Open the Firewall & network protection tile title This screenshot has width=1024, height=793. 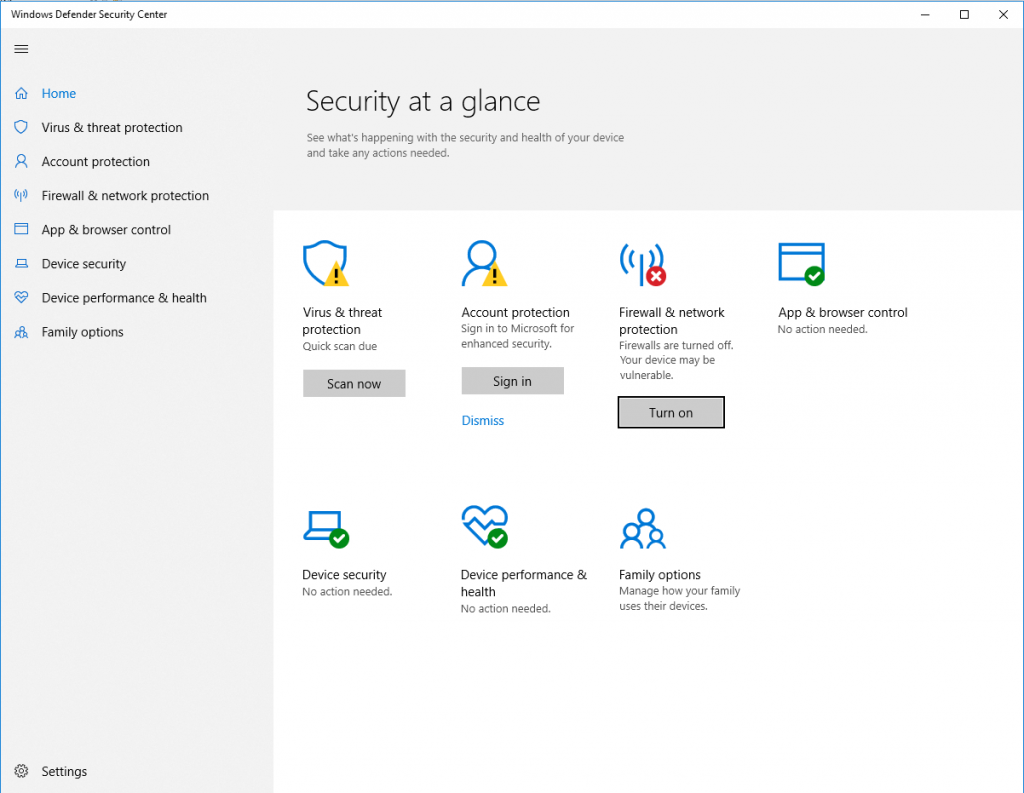pyautogui.click(x=671, y=321)
